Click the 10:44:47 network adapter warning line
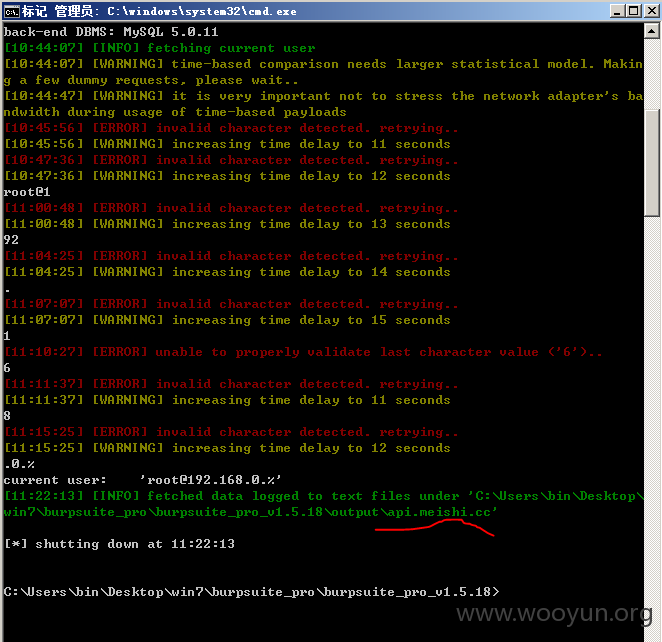The image size is (662, 642). pyautogui.click(x=323, y=104)
